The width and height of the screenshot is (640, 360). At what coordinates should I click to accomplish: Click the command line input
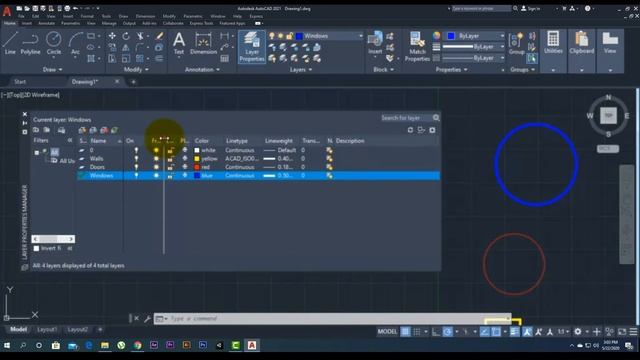coord(333,318)
